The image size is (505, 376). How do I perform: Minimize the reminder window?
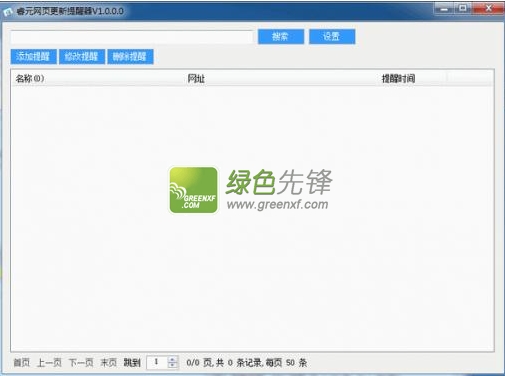point(444,8)
